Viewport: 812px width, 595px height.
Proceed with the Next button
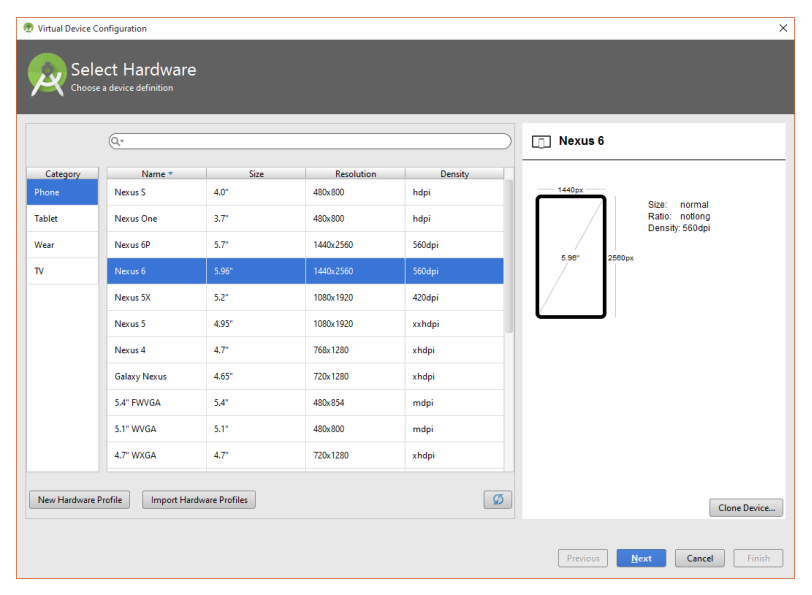641,558
